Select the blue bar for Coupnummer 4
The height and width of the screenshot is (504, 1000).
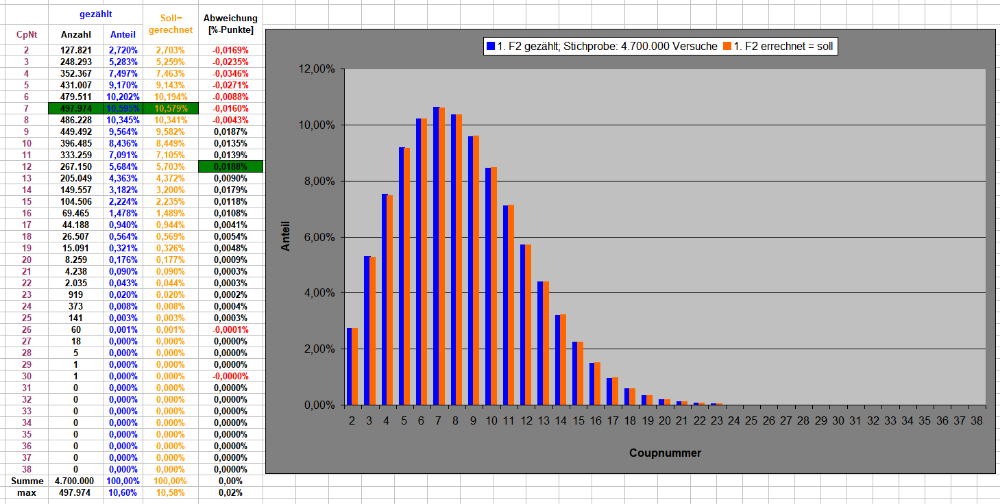pos(385,299)
